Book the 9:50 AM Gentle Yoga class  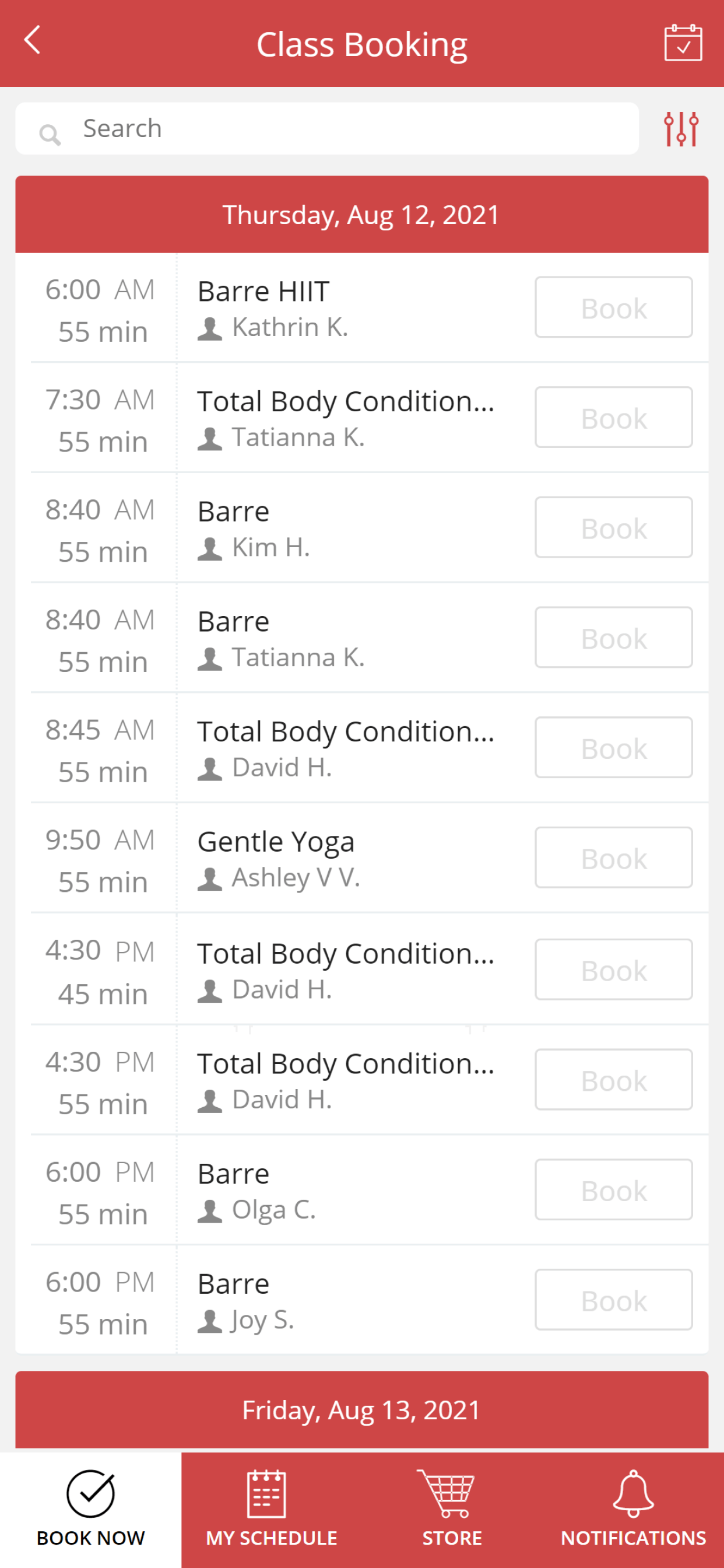pyautogui.click(x=613, y=857)
